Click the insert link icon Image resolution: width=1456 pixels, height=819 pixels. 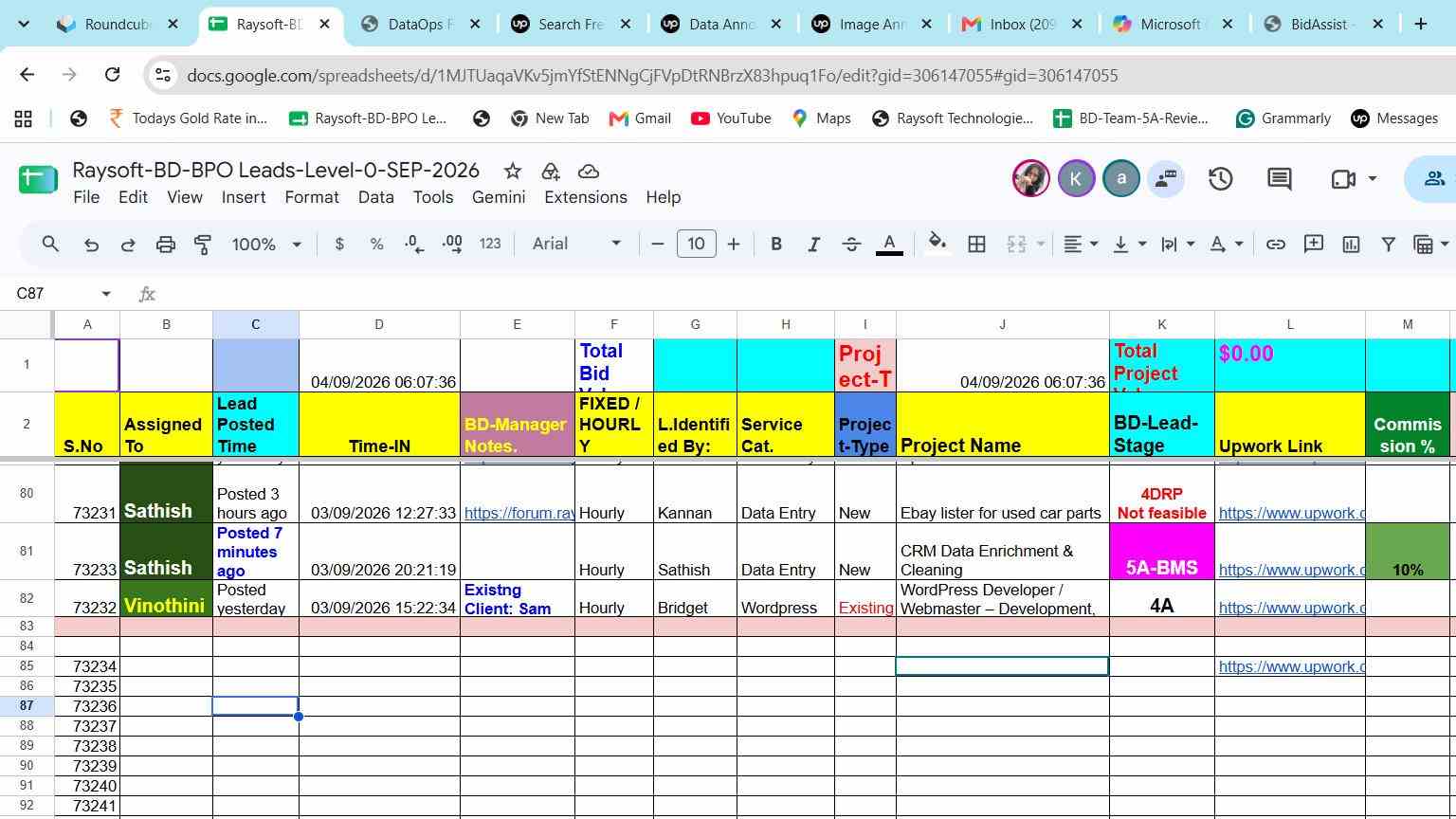[x=1276, y=245]
